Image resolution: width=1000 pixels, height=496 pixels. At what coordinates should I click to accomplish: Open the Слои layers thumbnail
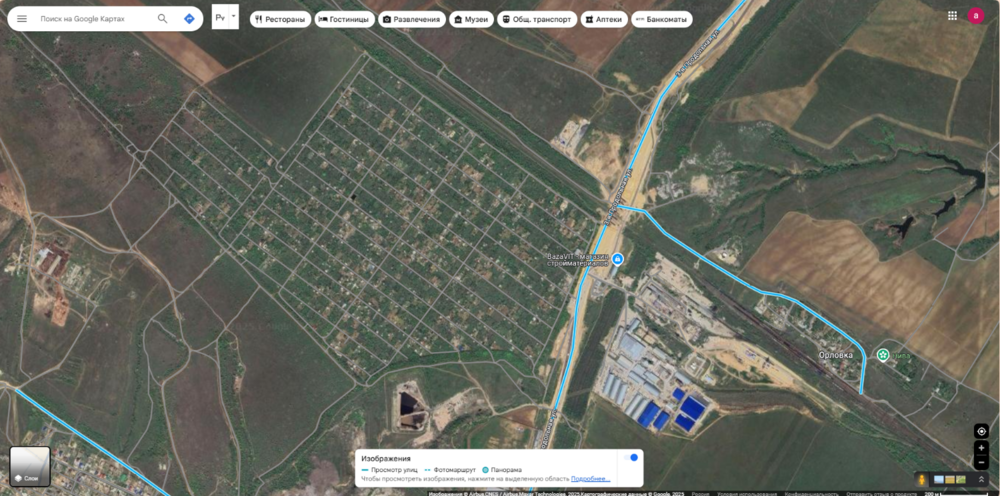[30, 466]
